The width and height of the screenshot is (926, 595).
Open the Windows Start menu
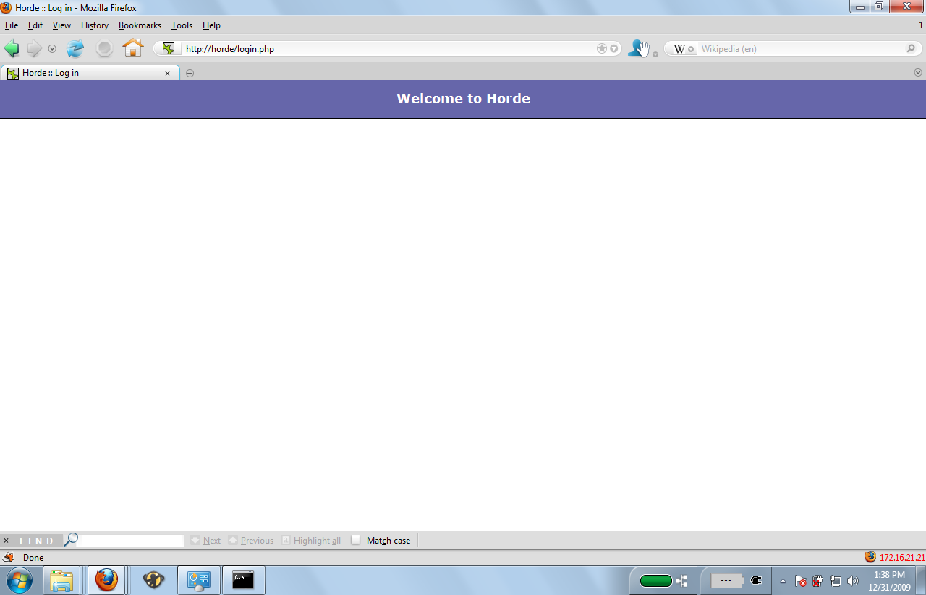[20, 580]
